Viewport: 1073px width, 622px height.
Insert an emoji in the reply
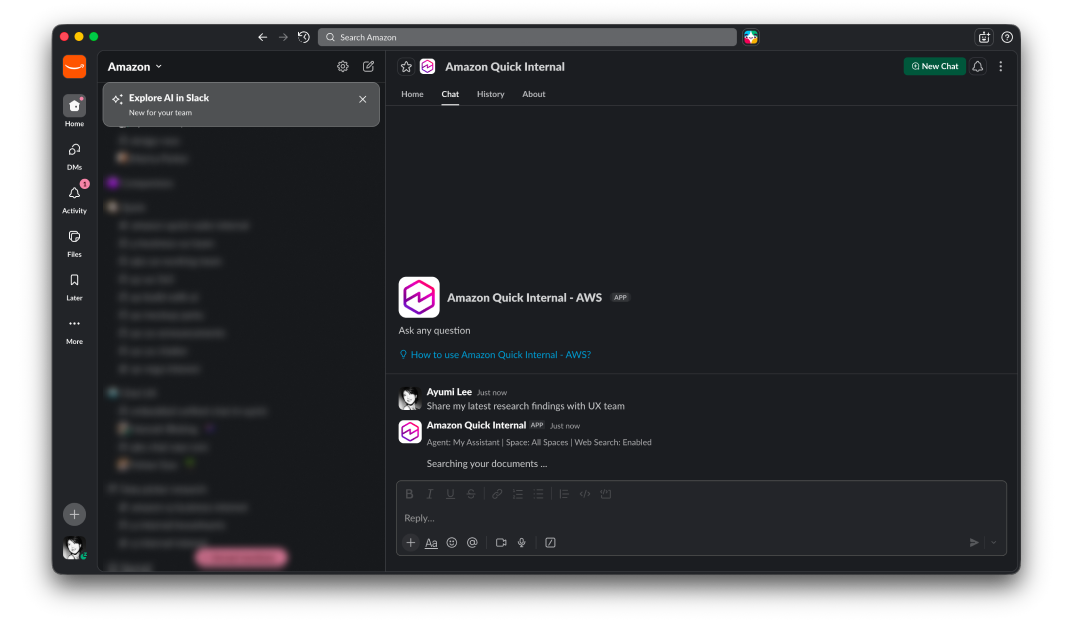pos(452,543)
